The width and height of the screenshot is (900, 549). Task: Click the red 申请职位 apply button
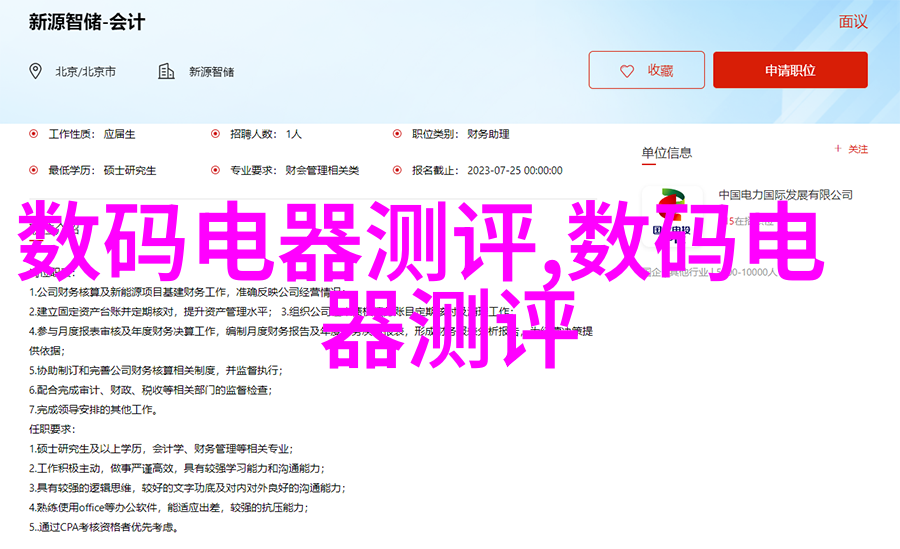790,70
